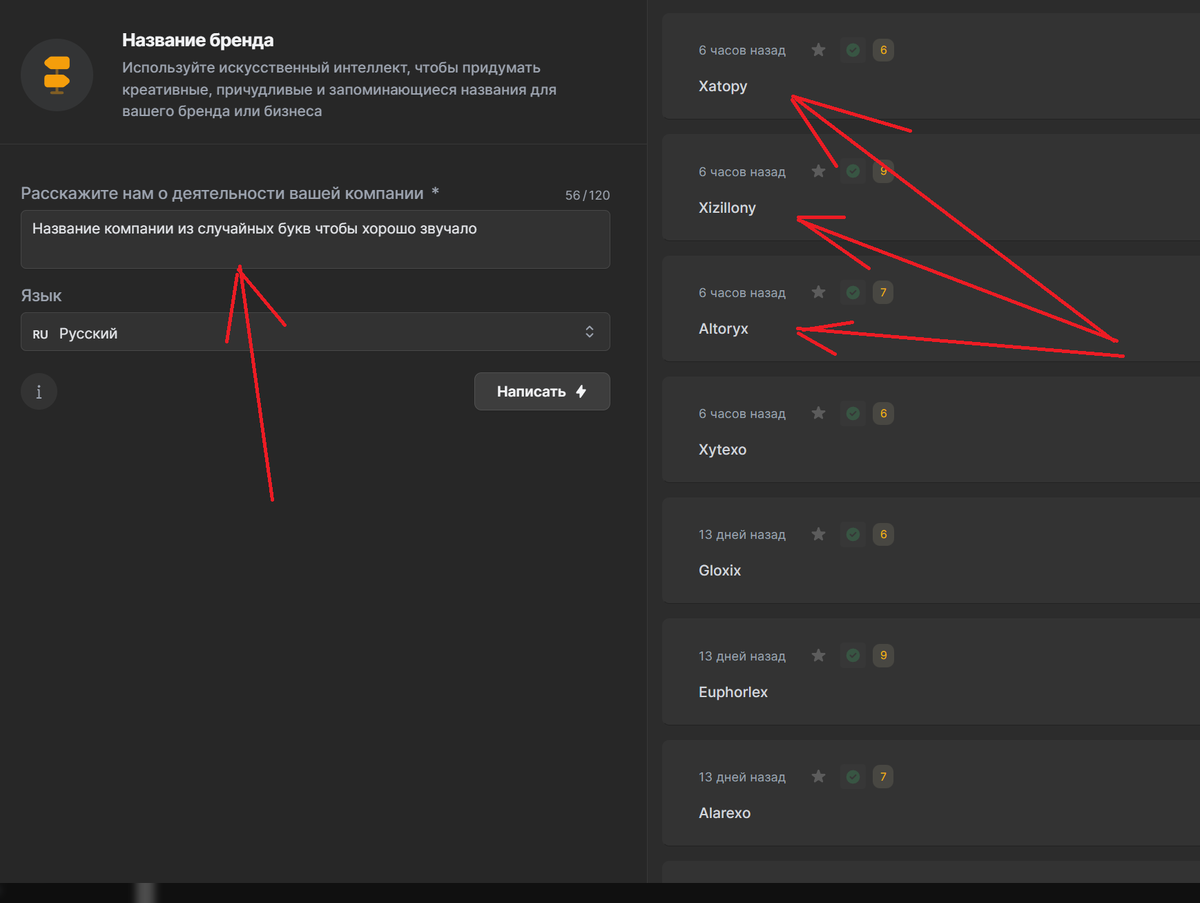The image size is (1200, 903).
Task: Mark Gloxix as favorite with star
Action: (x=818, y=534)
